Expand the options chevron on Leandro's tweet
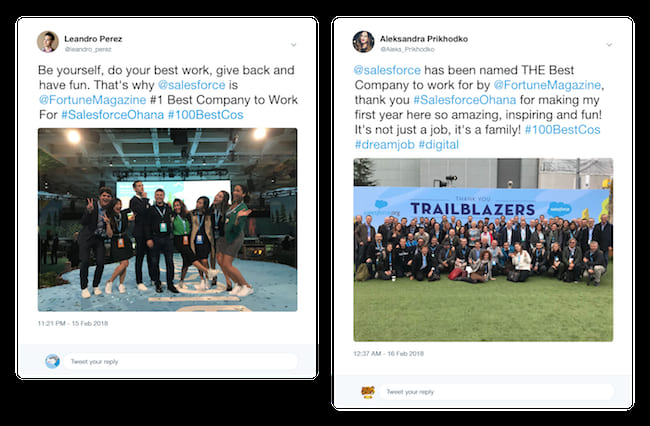This screenshot has width=650, height=426. coord(293,45)
